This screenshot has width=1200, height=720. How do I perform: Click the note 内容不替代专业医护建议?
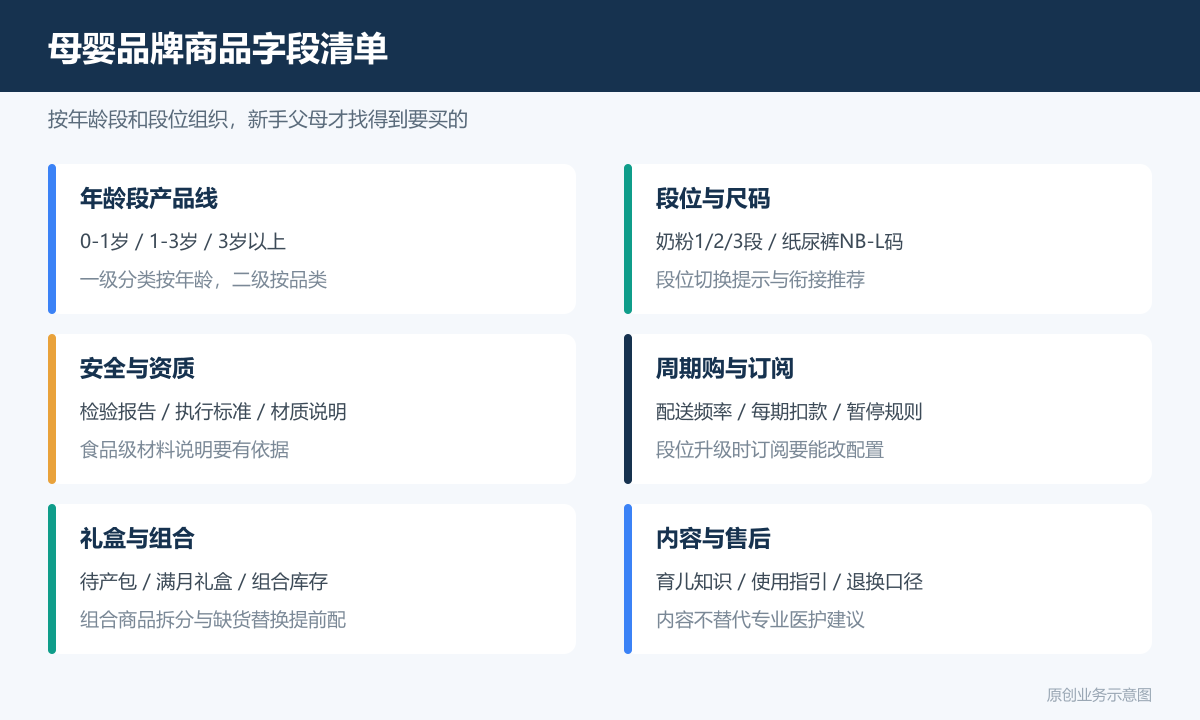click(760, 619)
